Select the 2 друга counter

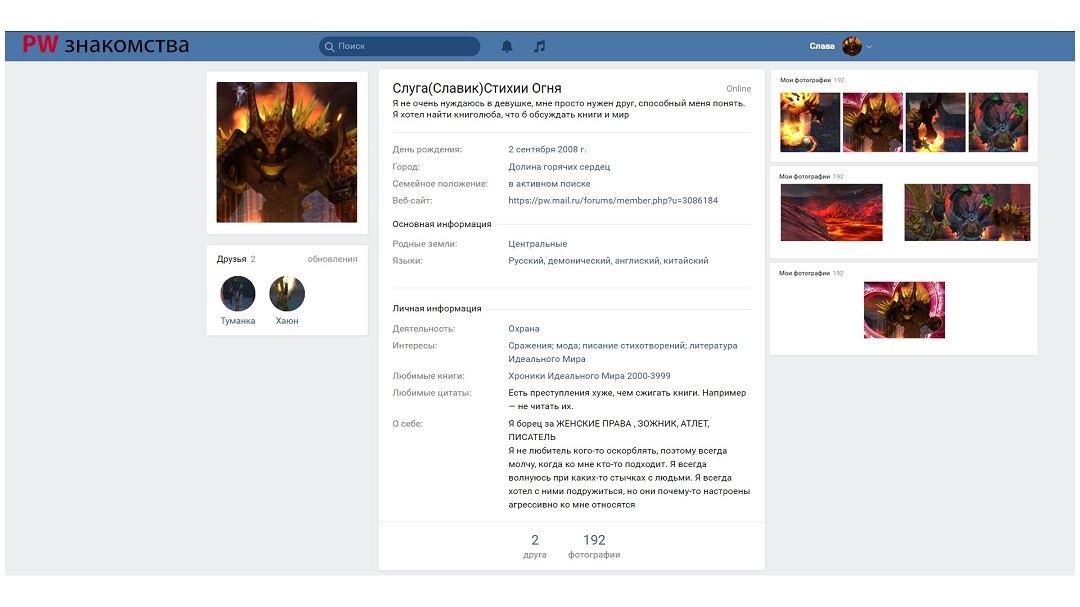(535, 546)
